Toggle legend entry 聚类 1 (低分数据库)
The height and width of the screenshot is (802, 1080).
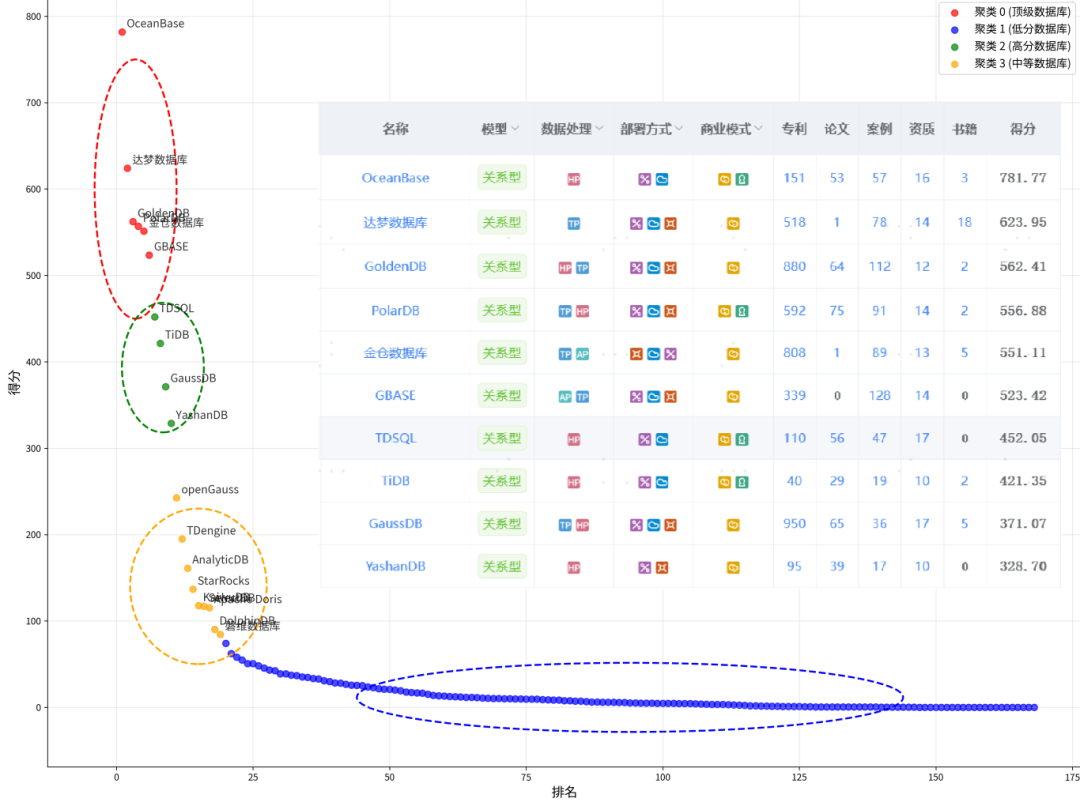[x=1010, y=29]
